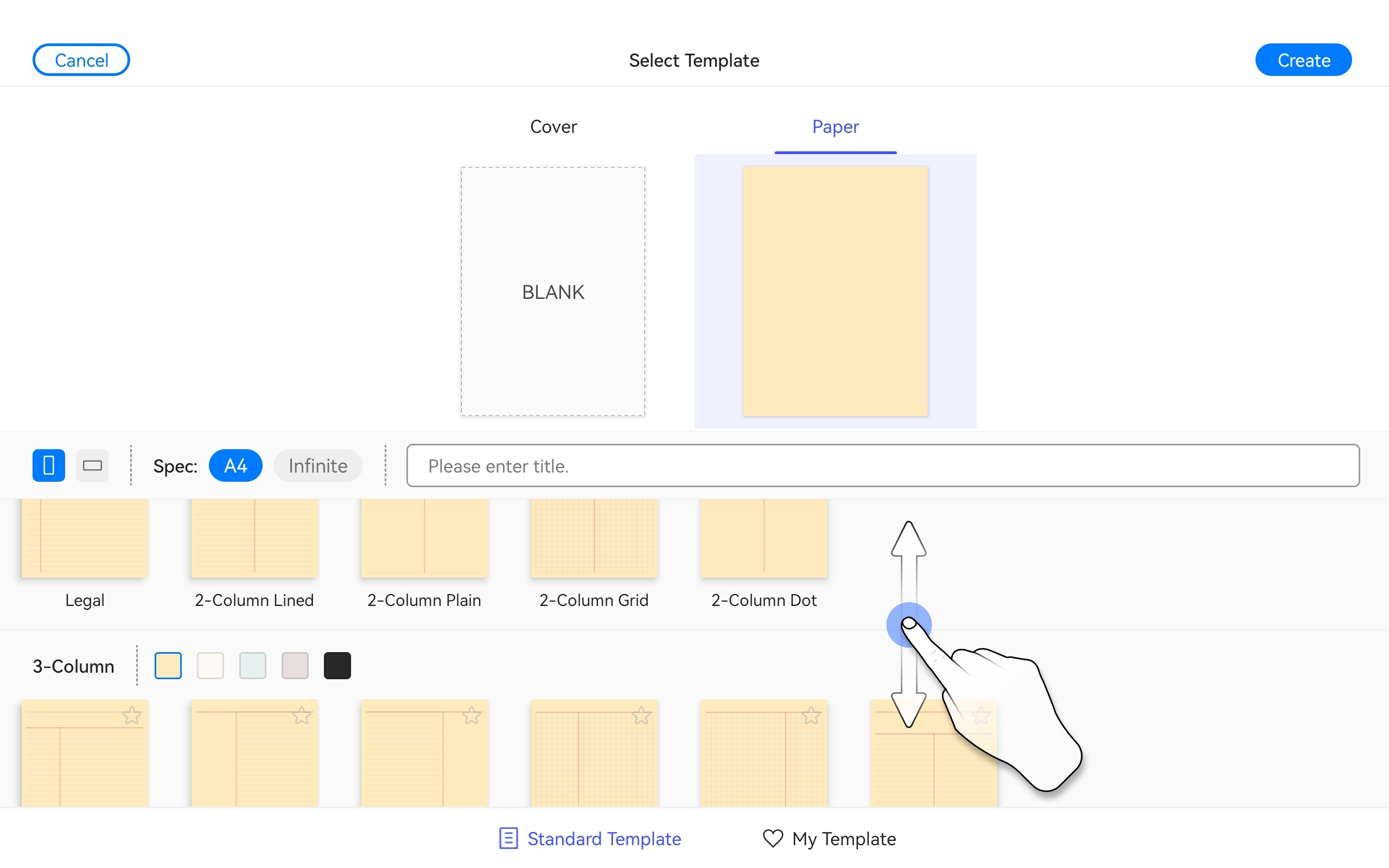
Task: Click the Create button
Action: (1303, 60)
